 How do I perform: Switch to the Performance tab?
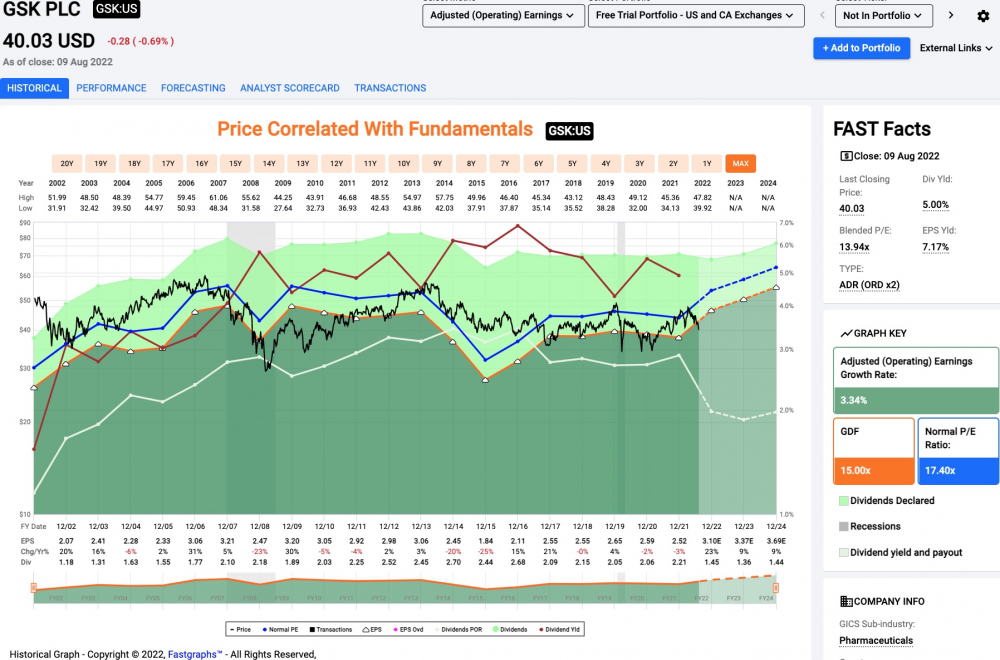click(111, 88)
